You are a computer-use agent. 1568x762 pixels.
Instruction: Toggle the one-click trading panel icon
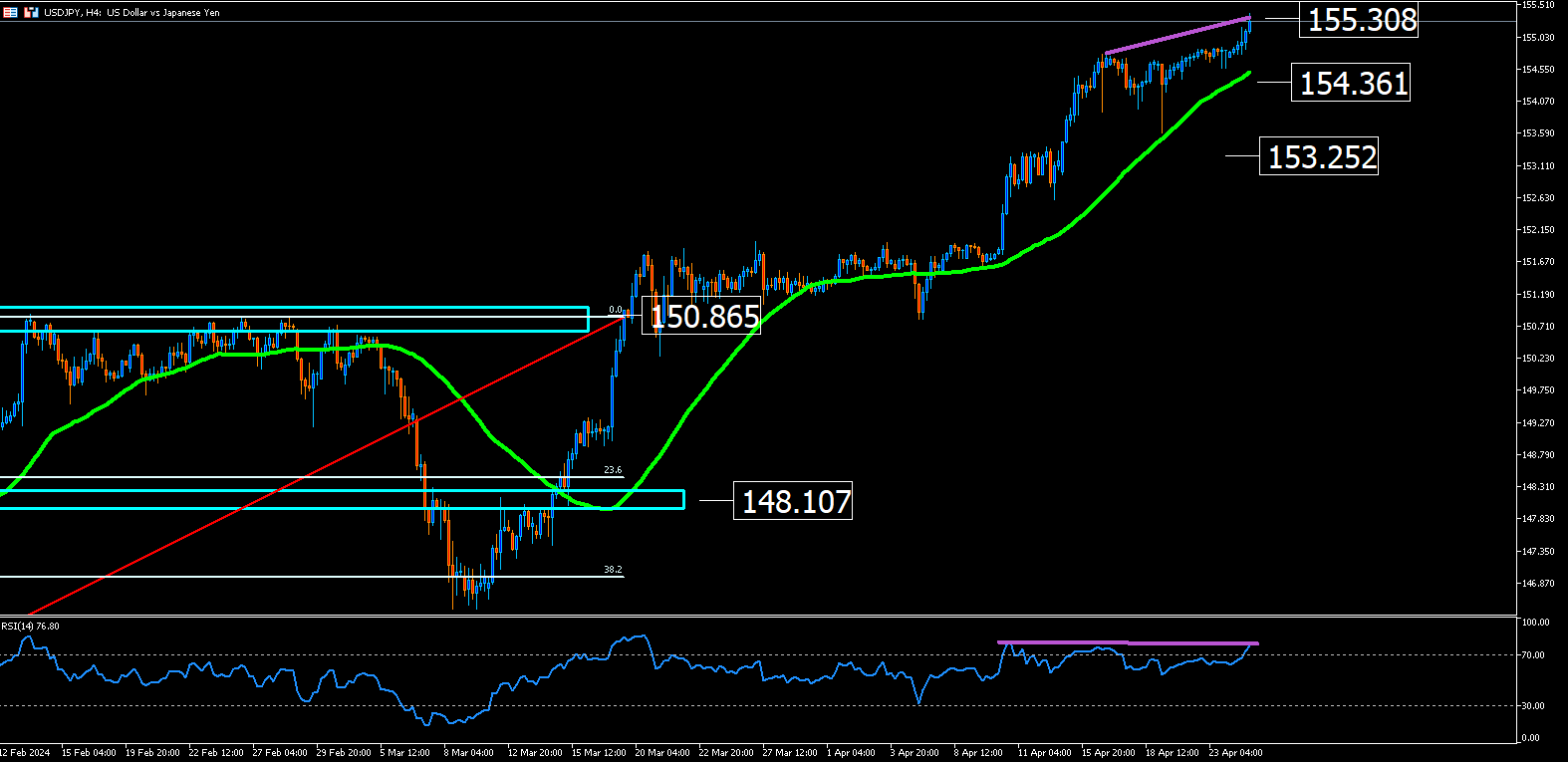pyautogui.click(x=32, y=13)
